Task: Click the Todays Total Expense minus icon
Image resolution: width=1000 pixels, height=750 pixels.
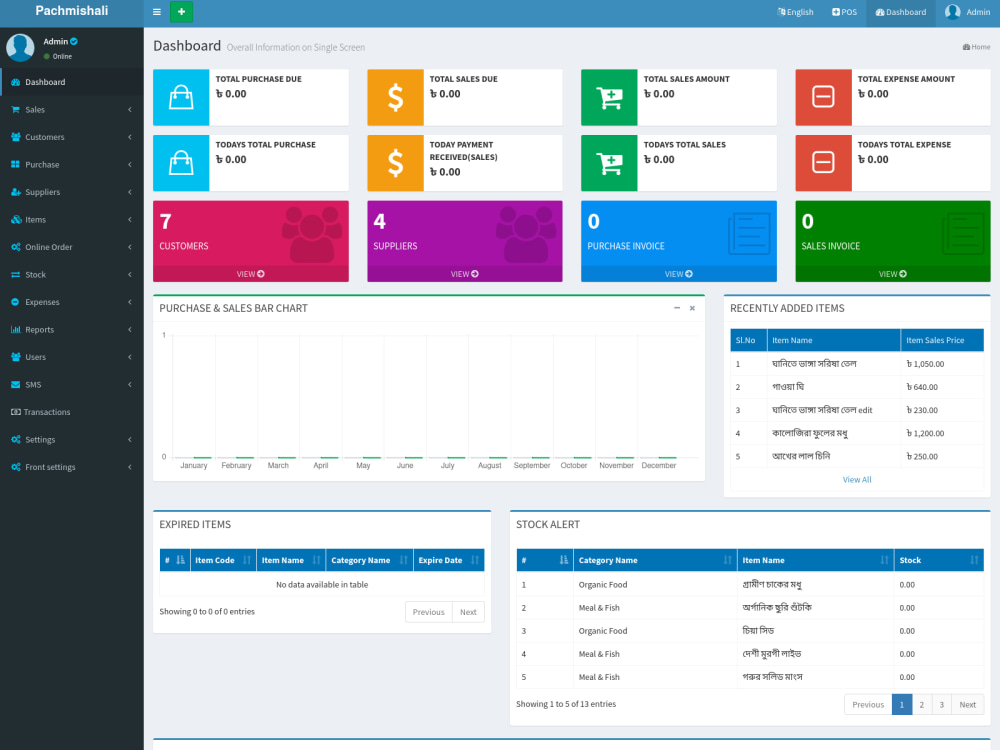Action: tap(823, 163)
